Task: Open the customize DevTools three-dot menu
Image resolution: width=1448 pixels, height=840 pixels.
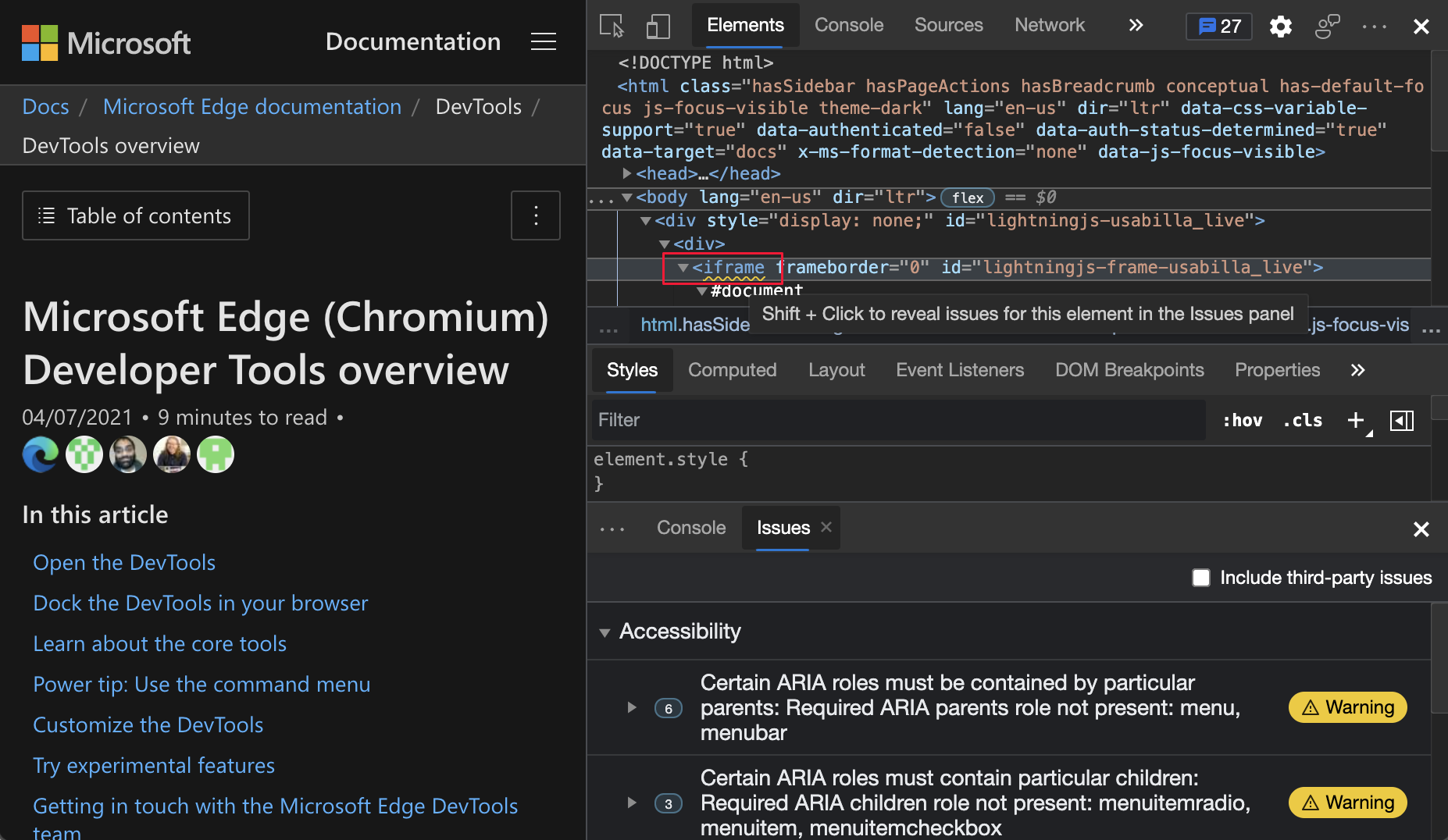Action: 1374,26
